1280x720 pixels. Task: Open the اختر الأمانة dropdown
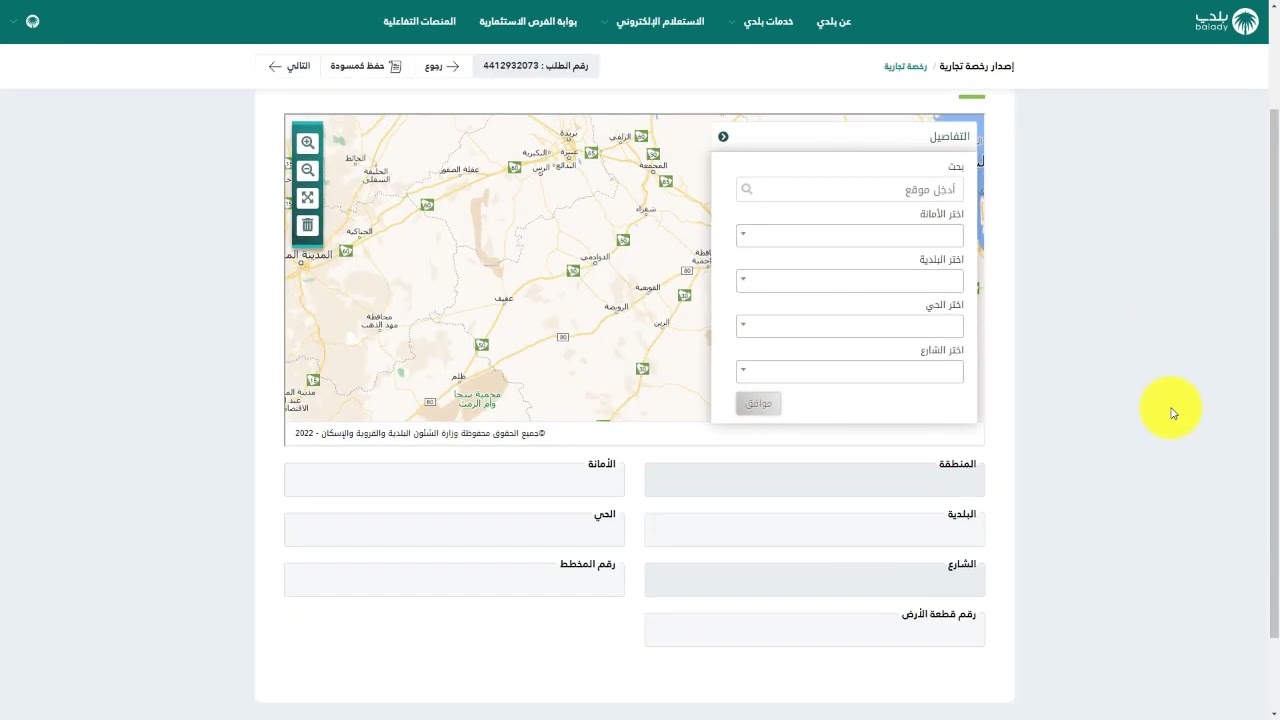tap(849, 235)
